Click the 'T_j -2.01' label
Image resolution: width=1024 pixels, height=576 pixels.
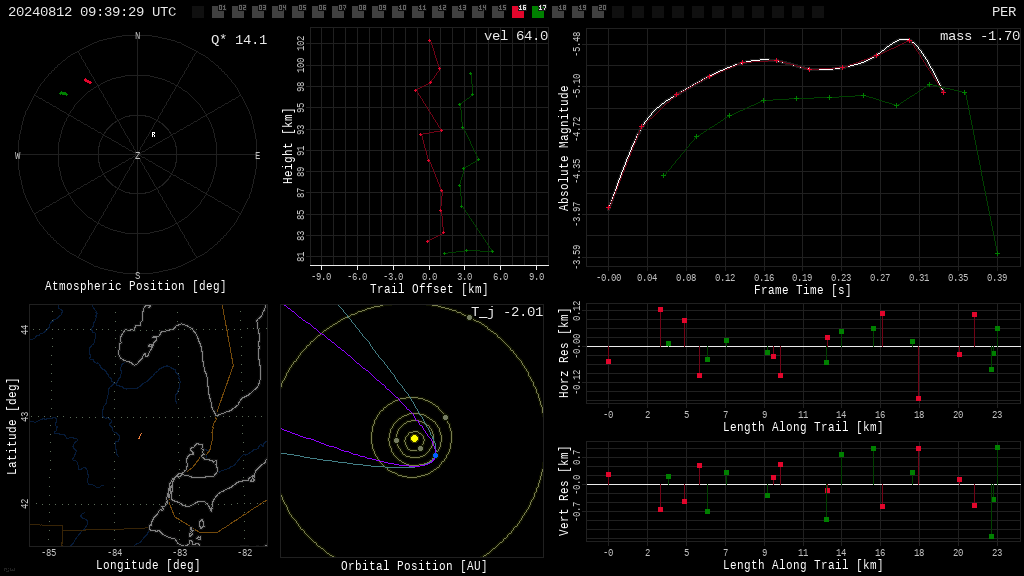click(x=507, y=312)
